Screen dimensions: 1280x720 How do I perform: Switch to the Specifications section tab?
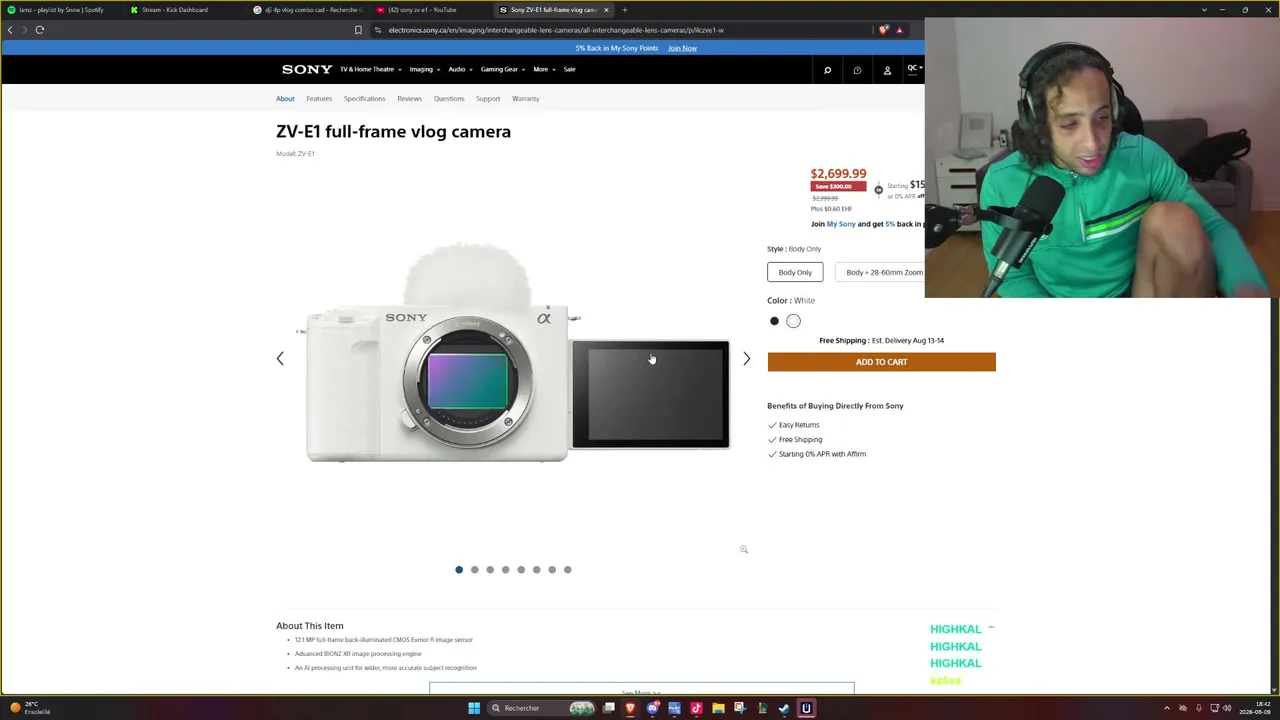click(364, 98)
